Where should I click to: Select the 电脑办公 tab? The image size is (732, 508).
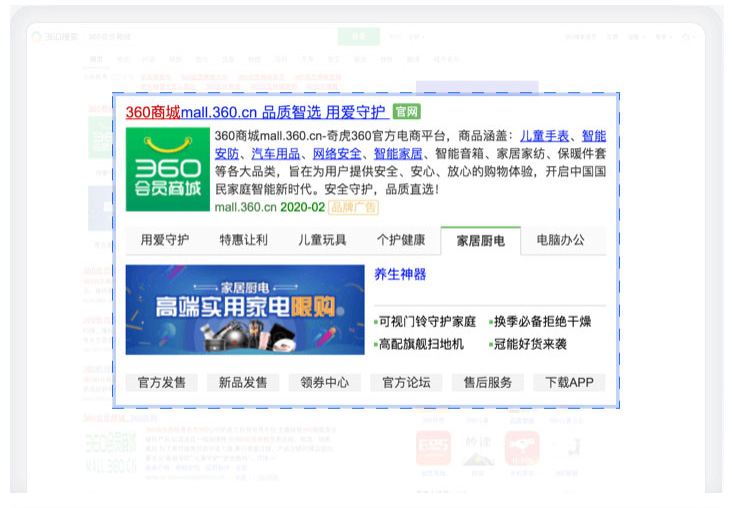560,241
